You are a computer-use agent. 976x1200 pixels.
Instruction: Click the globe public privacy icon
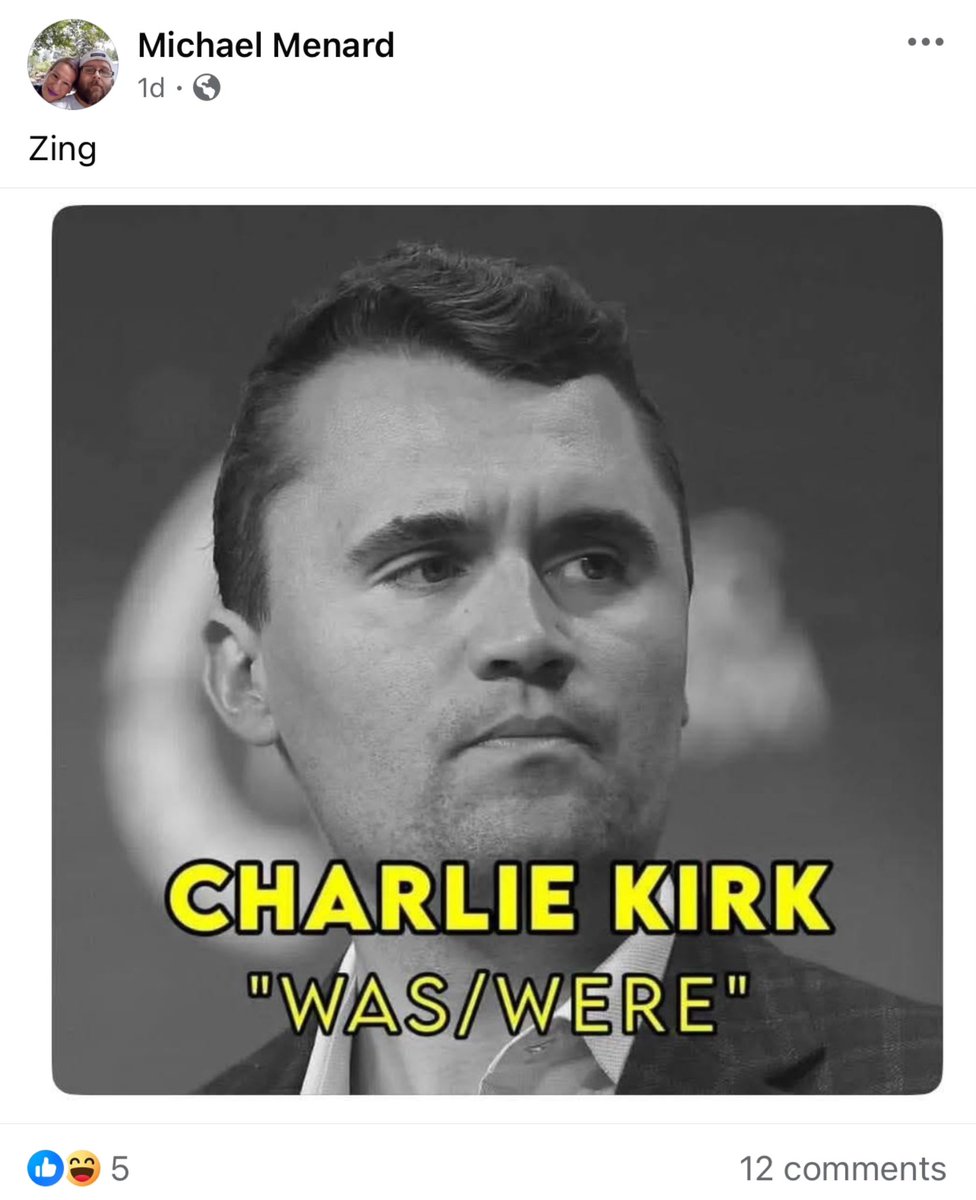[x=207, y=88]
